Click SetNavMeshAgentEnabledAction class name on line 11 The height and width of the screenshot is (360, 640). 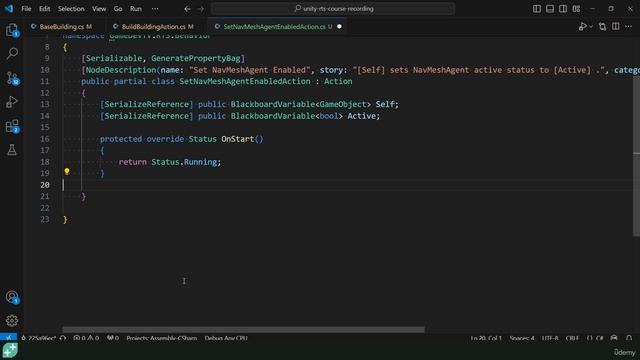pos(245,81)
